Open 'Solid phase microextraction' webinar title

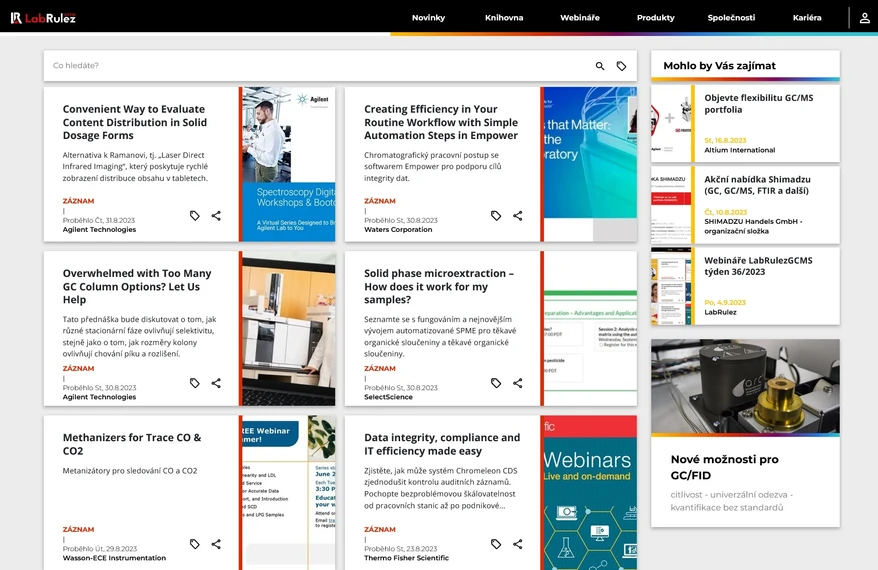coord(438,286)
